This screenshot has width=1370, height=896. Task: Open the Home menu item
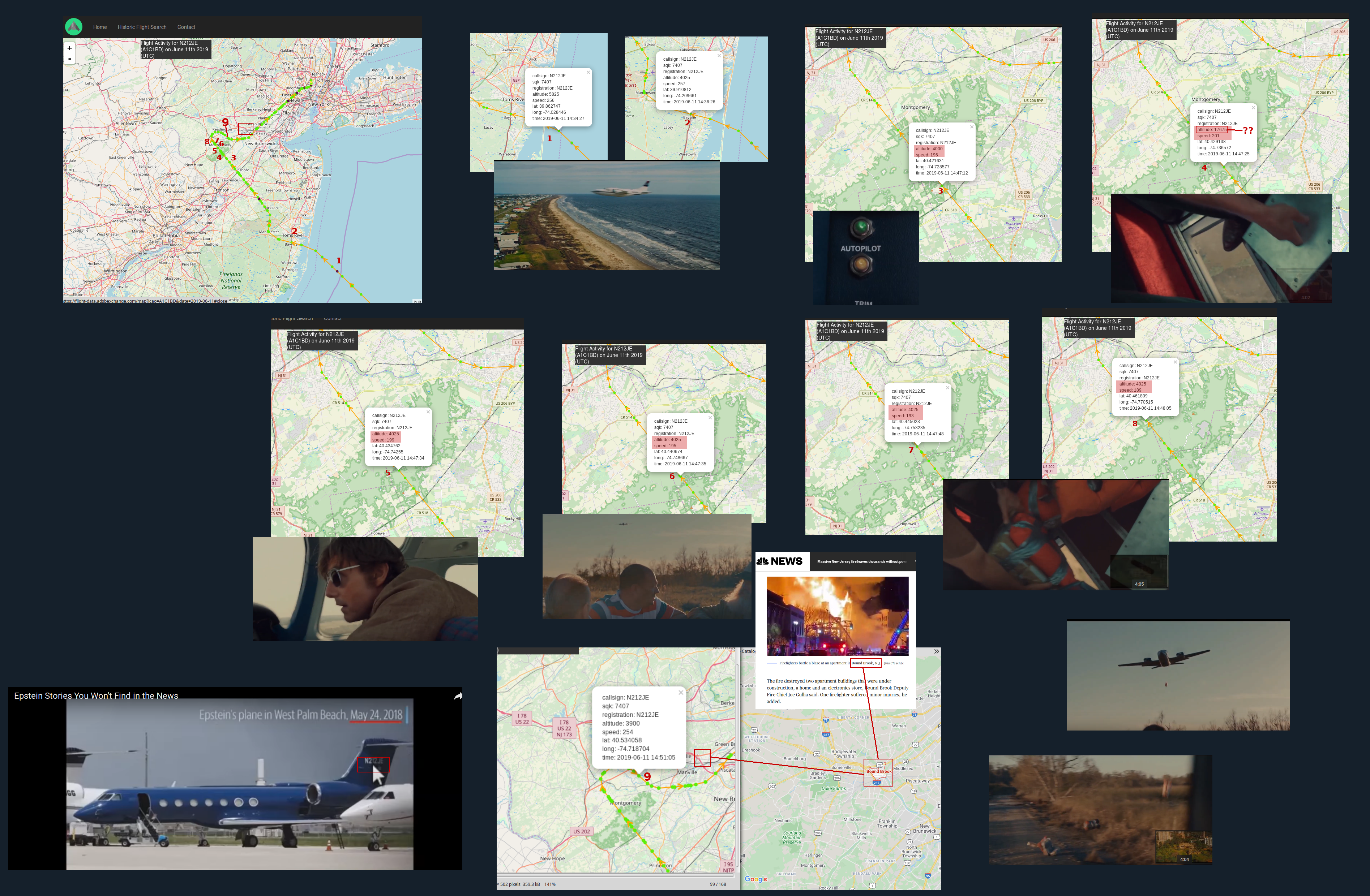[100, 27]
